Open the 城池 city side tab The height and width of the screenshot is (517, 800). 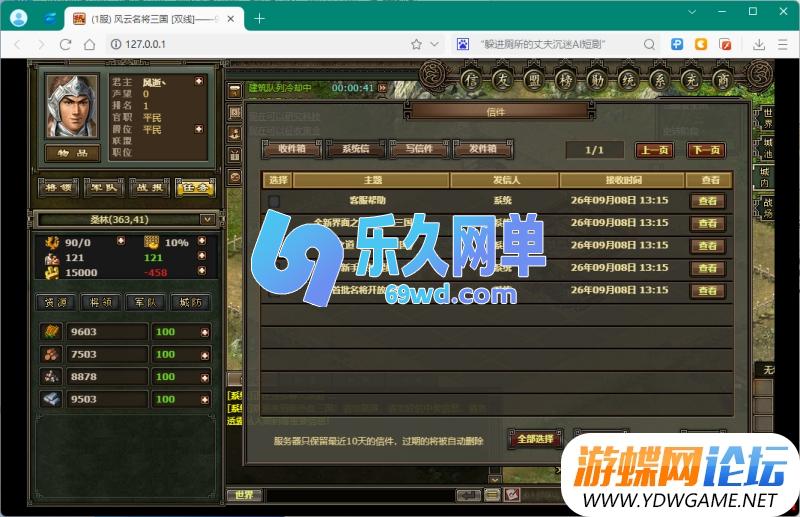pyautogui.click(x=767, y=148)
